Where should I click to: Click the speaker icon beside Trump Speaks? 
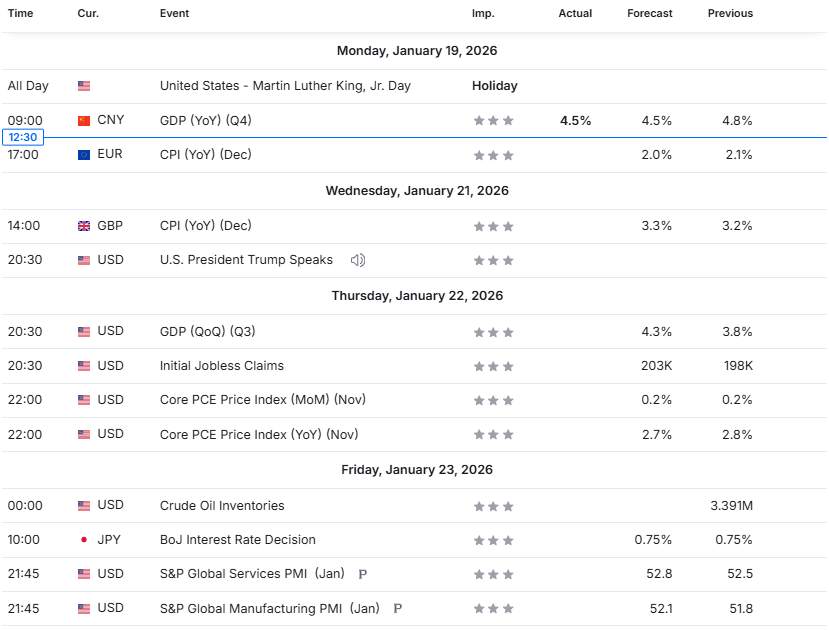[357, 260]
